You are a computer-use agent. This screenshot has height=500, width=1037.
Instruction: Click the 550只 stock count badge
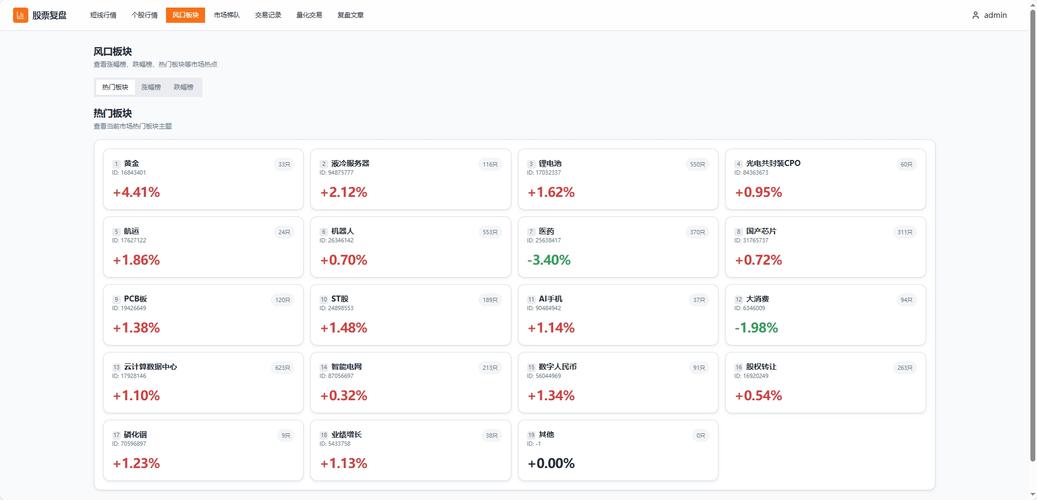click(698, 165)
